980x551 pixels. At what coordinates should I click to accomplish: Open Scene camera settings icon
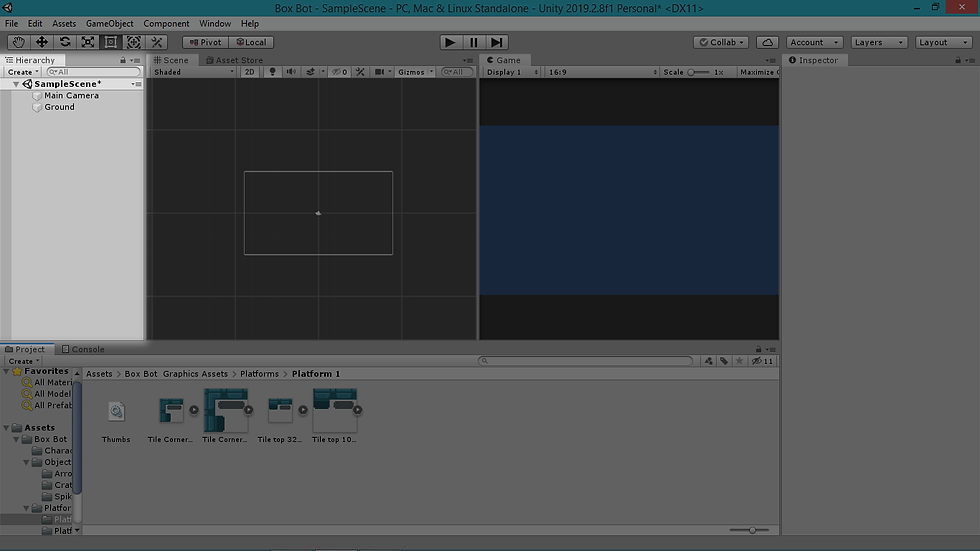click(x=379, y=72)
